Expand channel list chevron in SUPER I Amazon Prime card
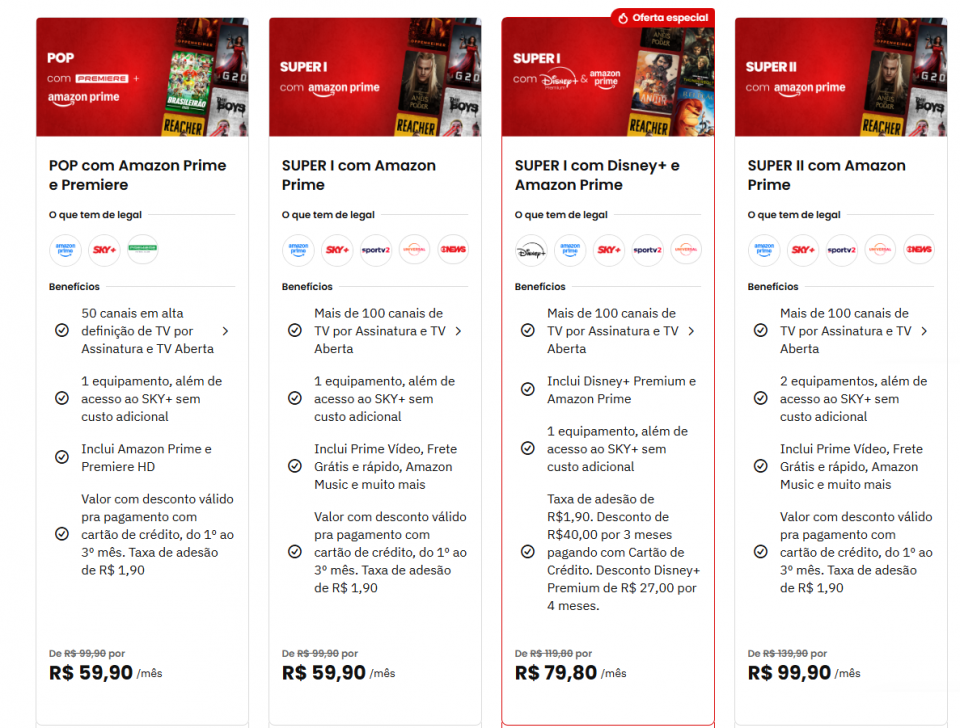This screenshot has height=728, width=960. coord(458,331)
